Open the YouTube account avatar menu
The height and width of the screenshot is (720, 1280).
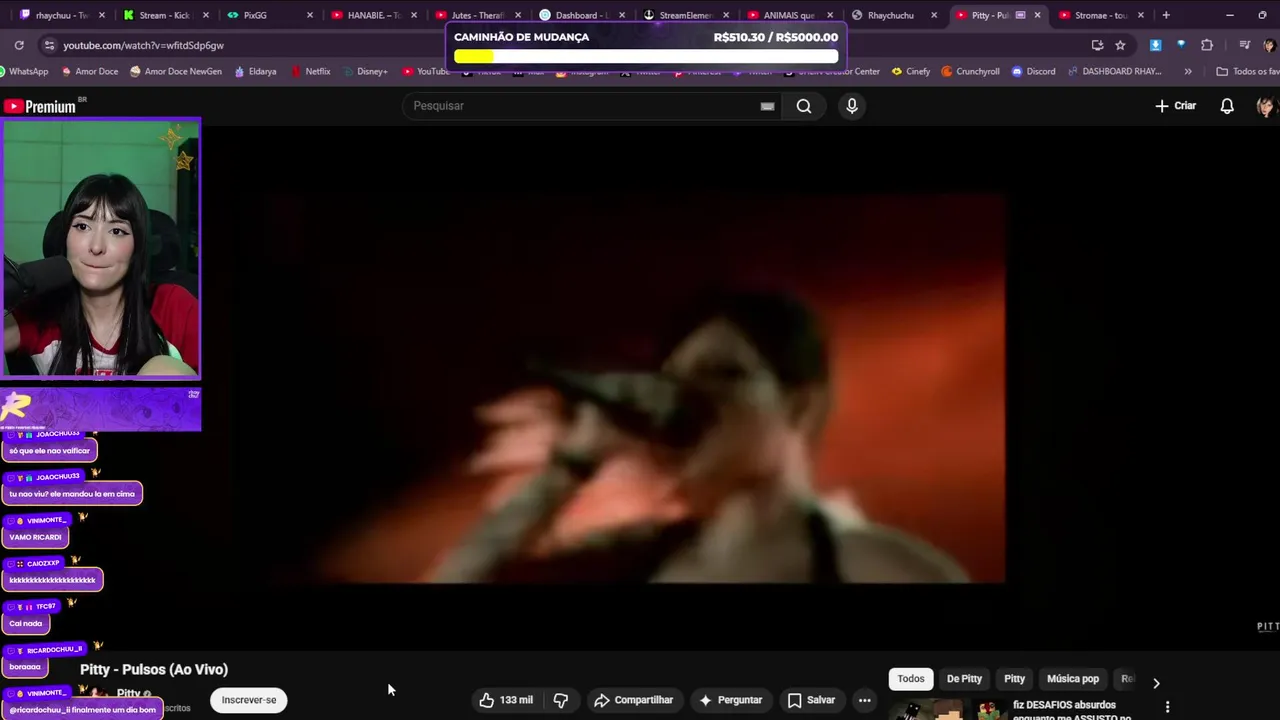pos(1266,106)
